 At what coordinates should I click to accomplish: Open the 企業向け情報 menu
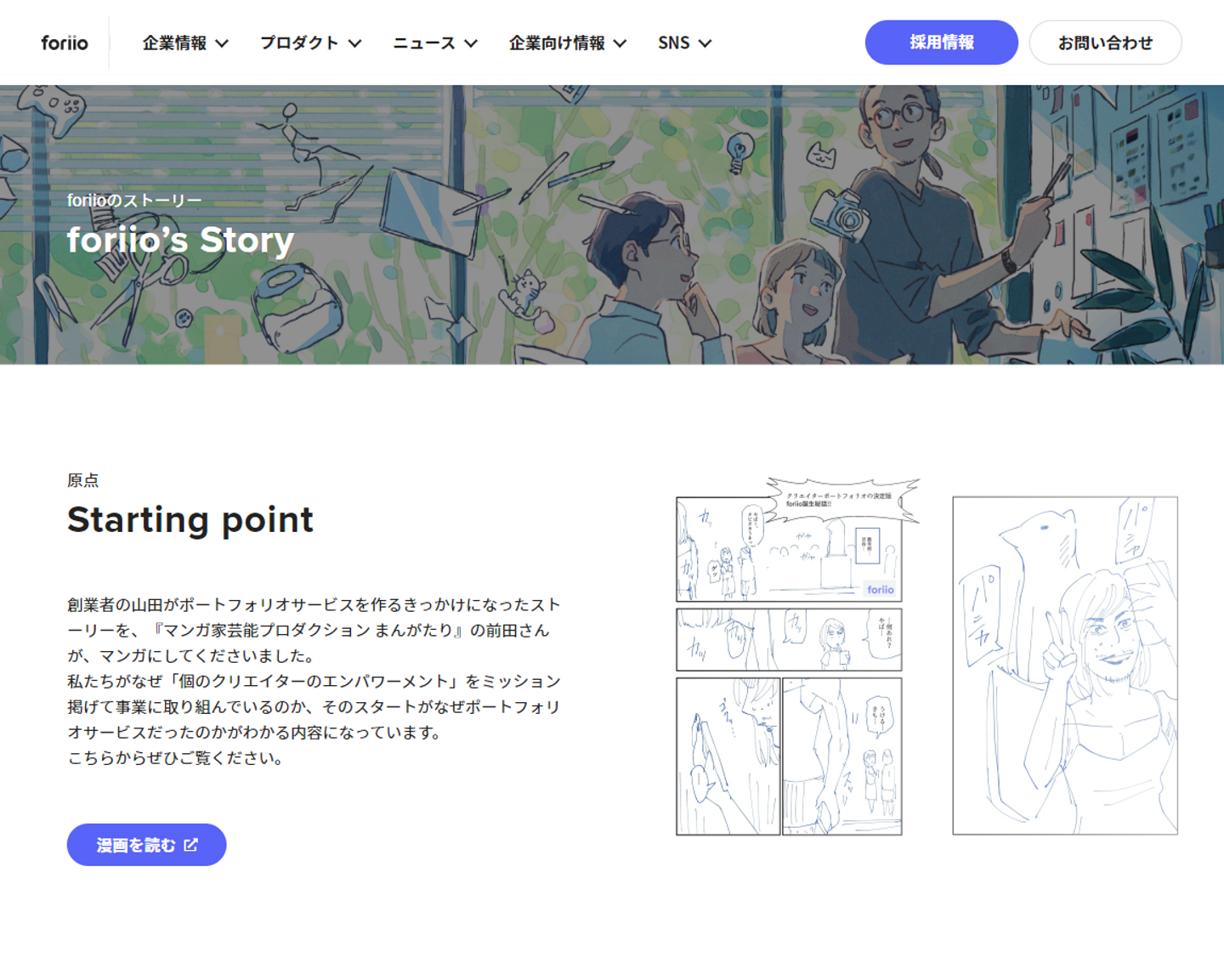[557, 42]
